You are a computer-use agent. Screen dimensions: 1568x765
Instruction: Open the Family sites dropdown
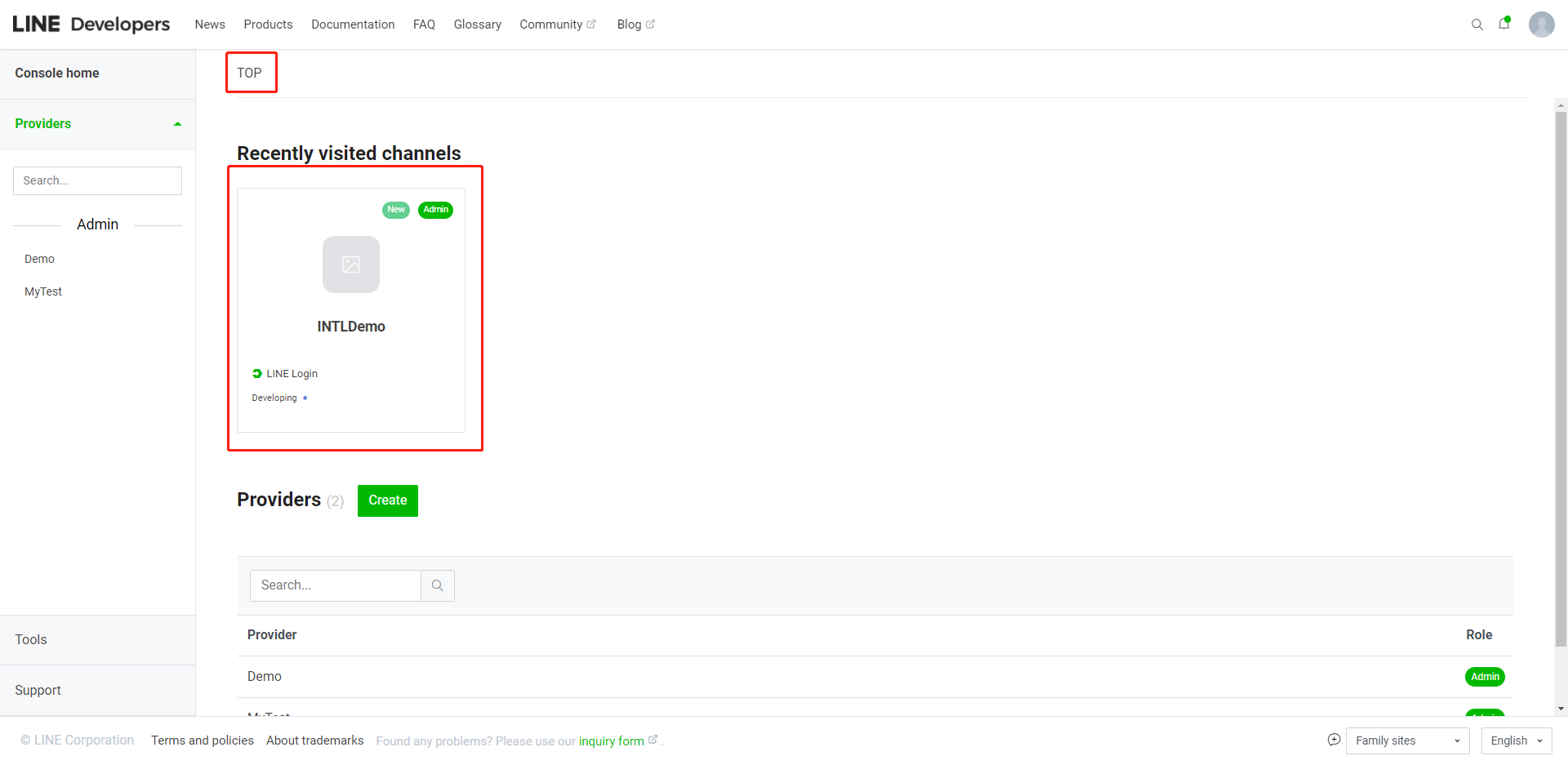tap(1407, 741)
